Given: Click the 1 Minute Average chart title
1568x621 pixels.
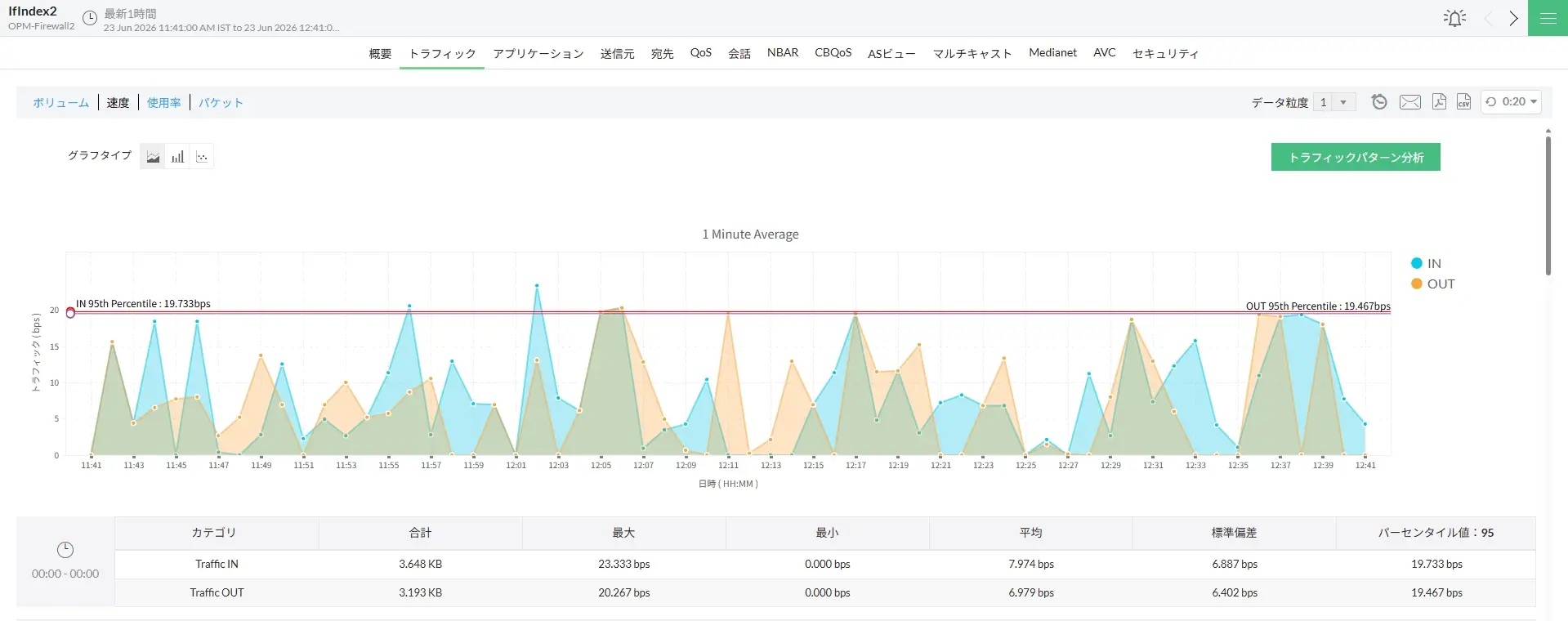Looking at the screenshot, I should pyautogui.click(x=750, y=235).
